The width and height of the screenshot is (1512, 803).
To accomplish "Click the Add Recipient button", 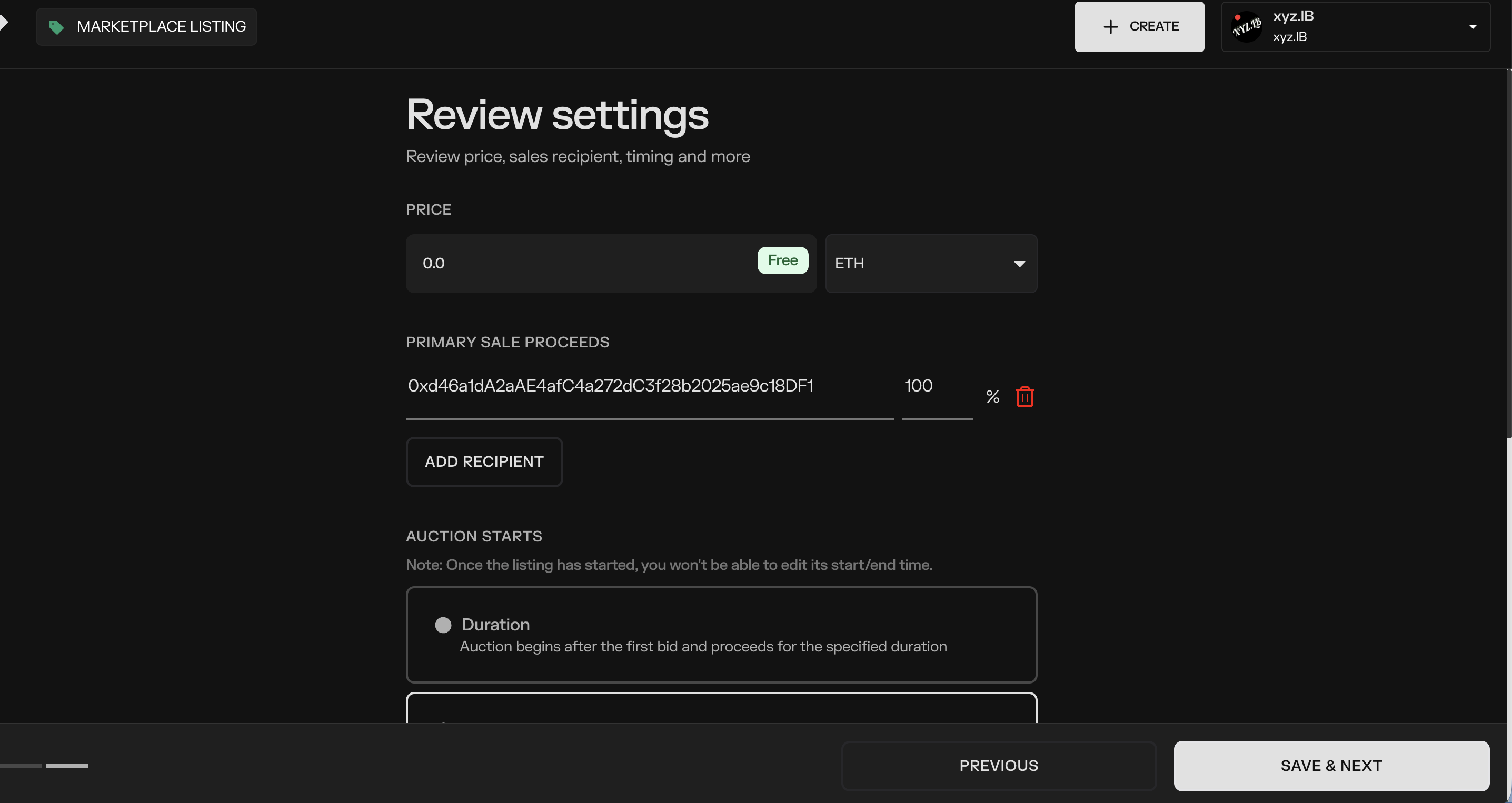I will [x=484, y=461].
